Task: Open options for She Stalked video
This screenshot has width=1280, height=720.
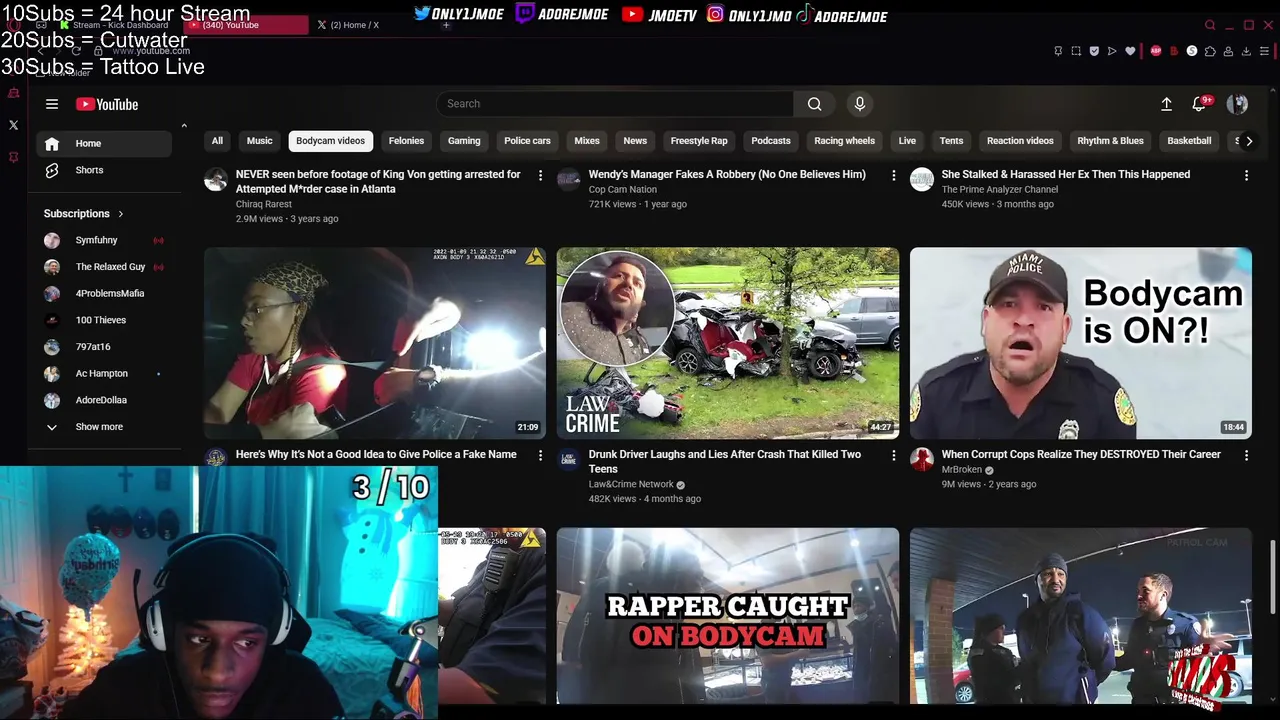Action: pos(1246,175)
